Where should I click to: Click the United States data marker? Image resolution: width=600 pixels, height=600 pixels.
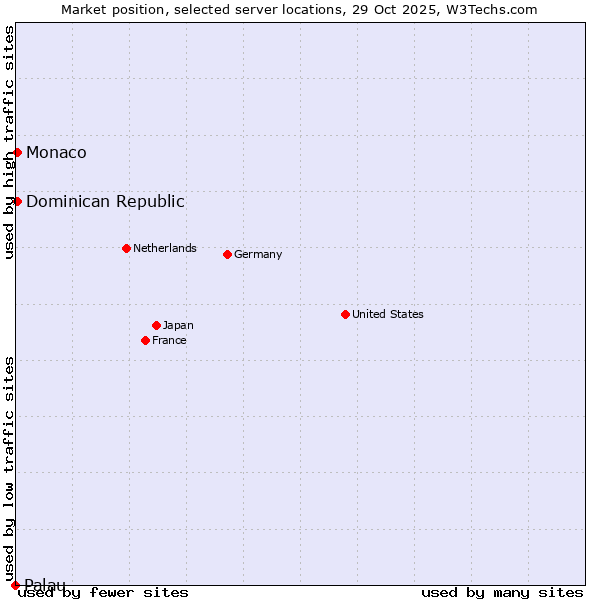[345, 314]
